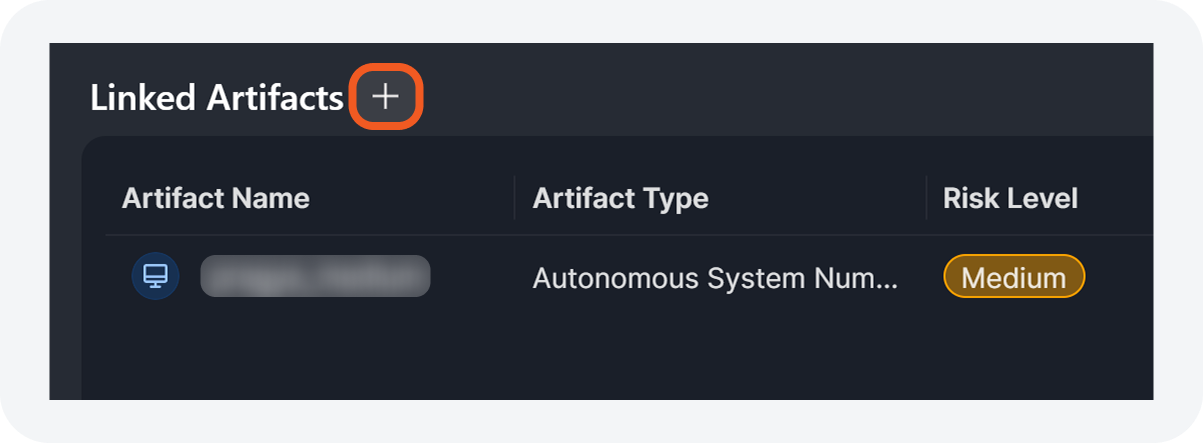Click the Autonomous System Num... type cell

714,278
